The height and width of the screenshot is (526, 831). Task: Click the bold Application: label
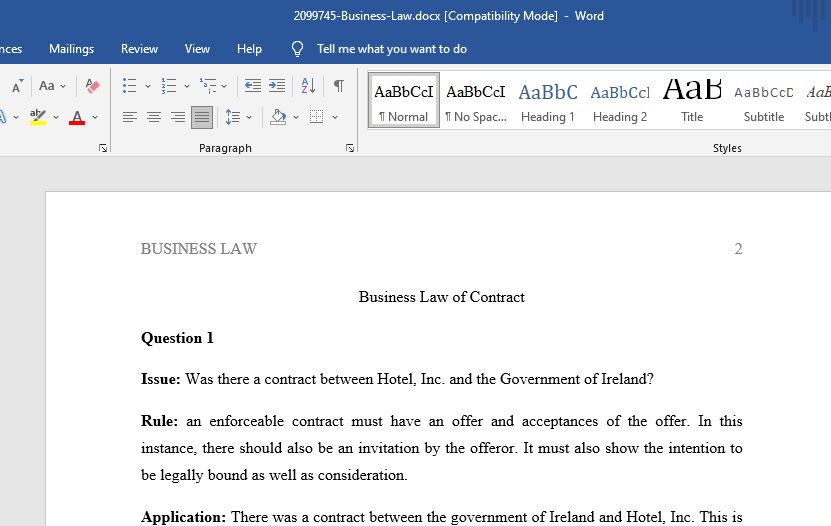(183, 516)
